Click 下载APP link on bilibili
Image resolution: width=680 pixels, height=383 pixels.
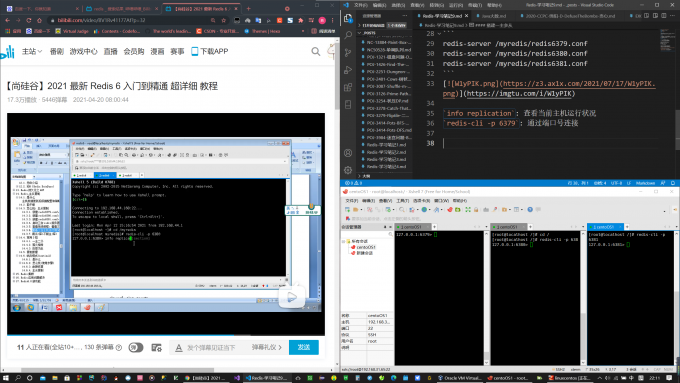(210, 51)
